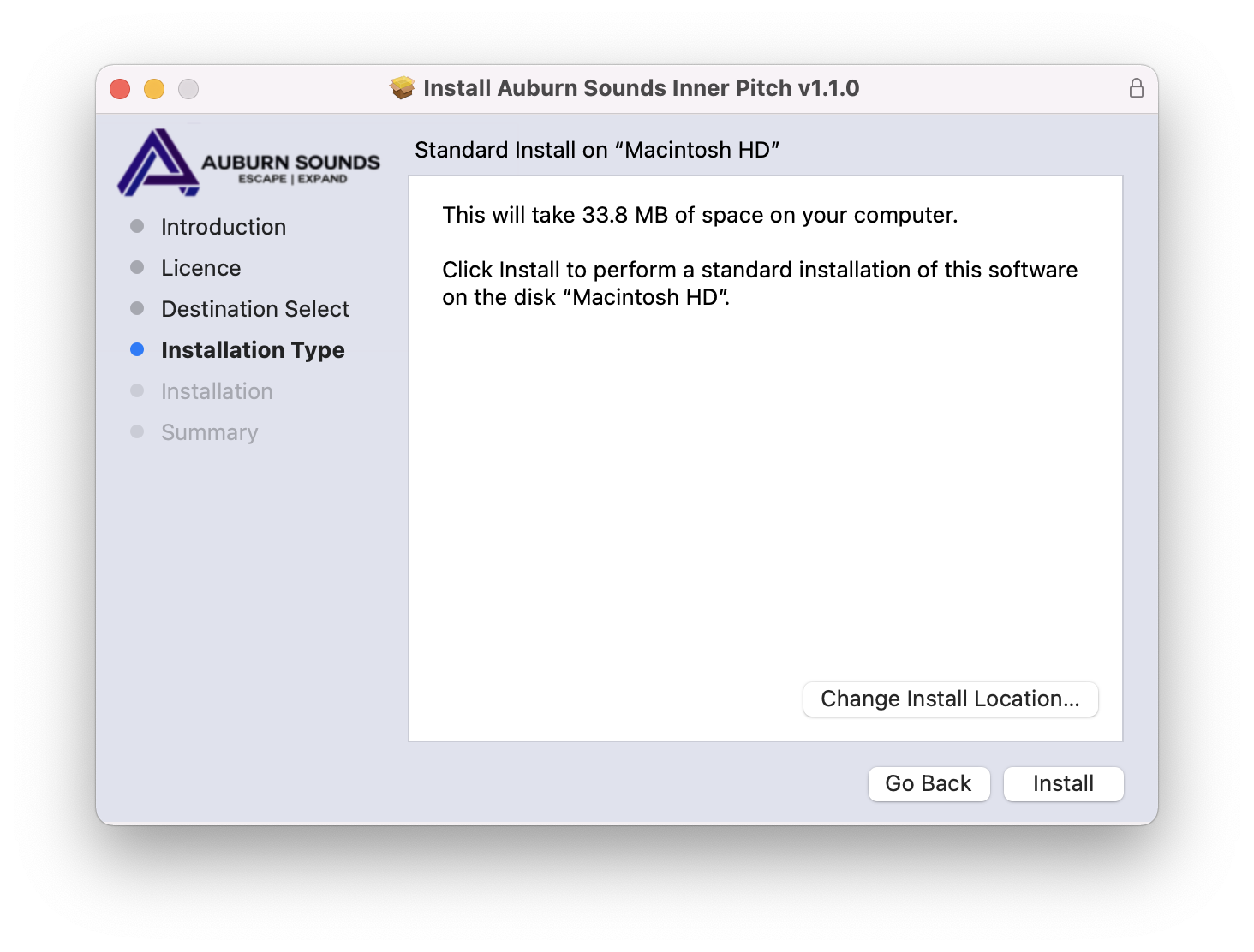Close the installer window with red button
Viewport: 1254px width, 952px height.
click(x=120, y=89)
